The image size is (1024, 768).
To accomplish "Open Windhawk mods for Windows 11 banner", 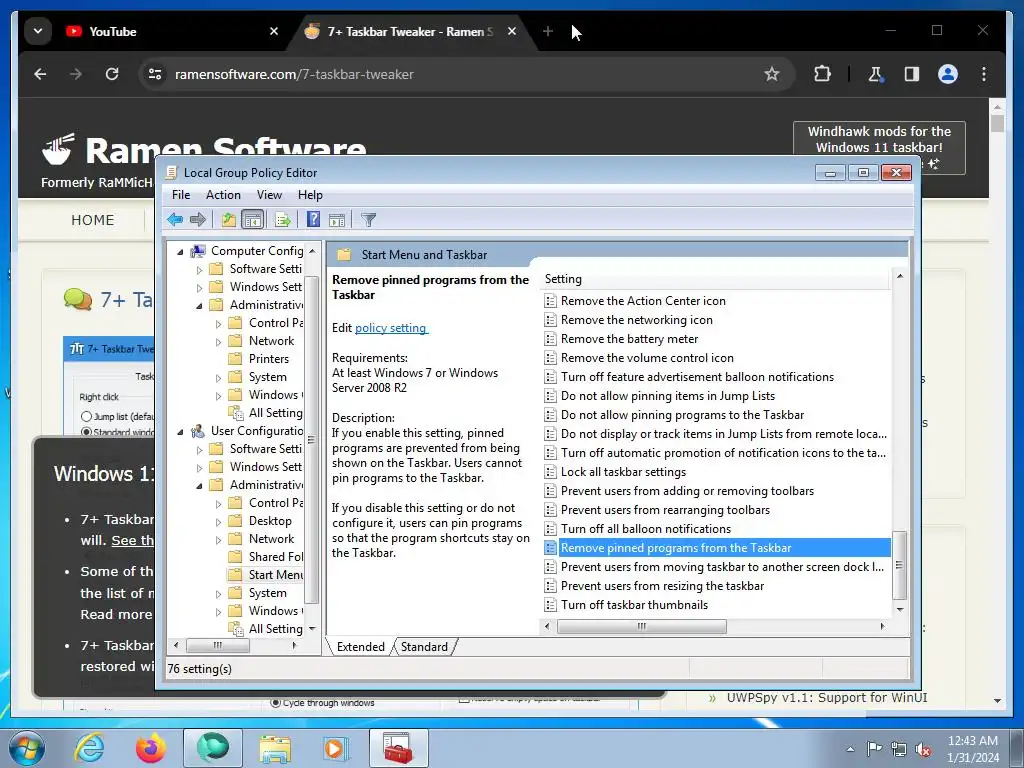I will 879,148.
